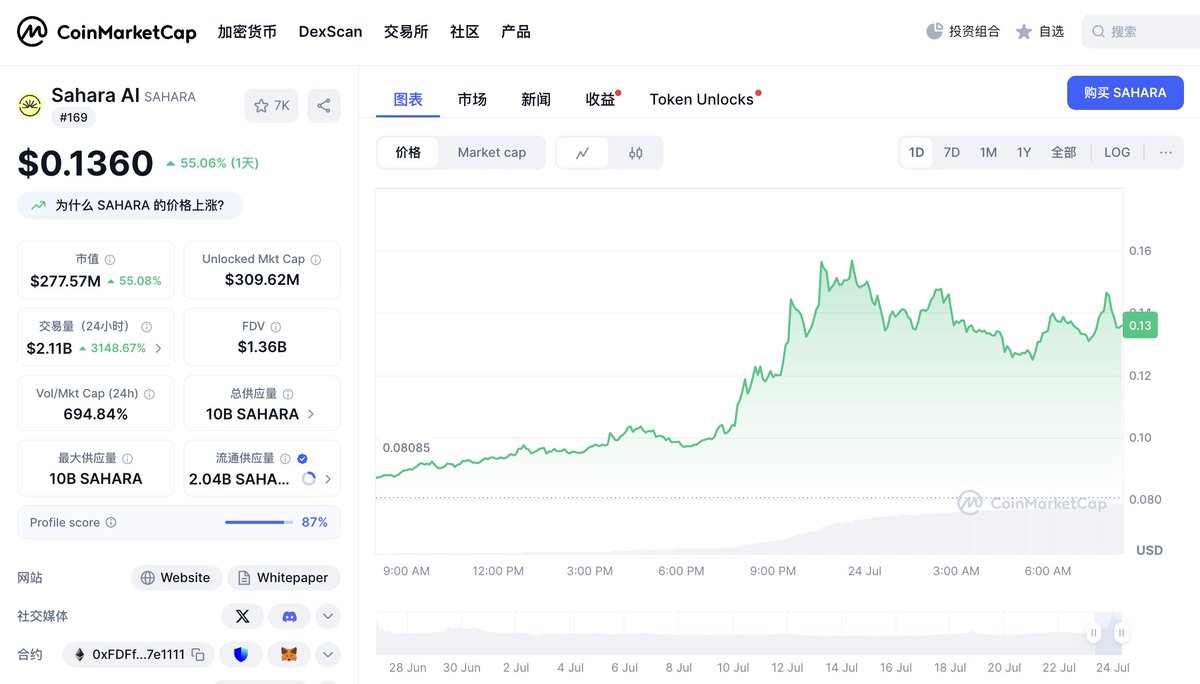Click the share icon next to 7K
Viewport: 1200px width, 684px height.
point(324,106)
